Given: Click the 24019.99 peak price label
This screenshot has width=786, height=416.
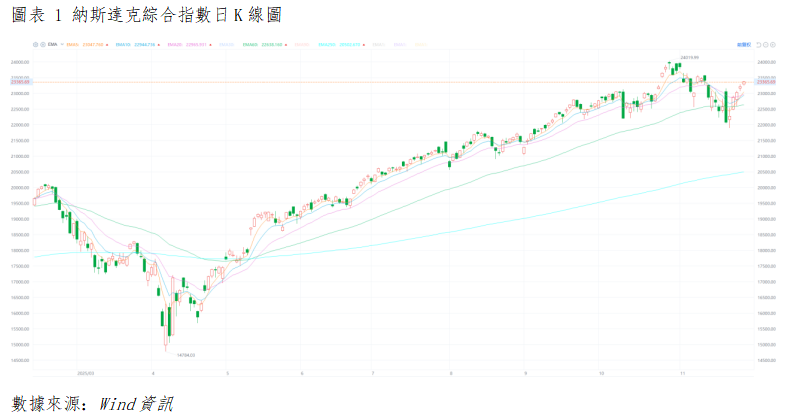Looking at the screenshot, I should 688,58.
